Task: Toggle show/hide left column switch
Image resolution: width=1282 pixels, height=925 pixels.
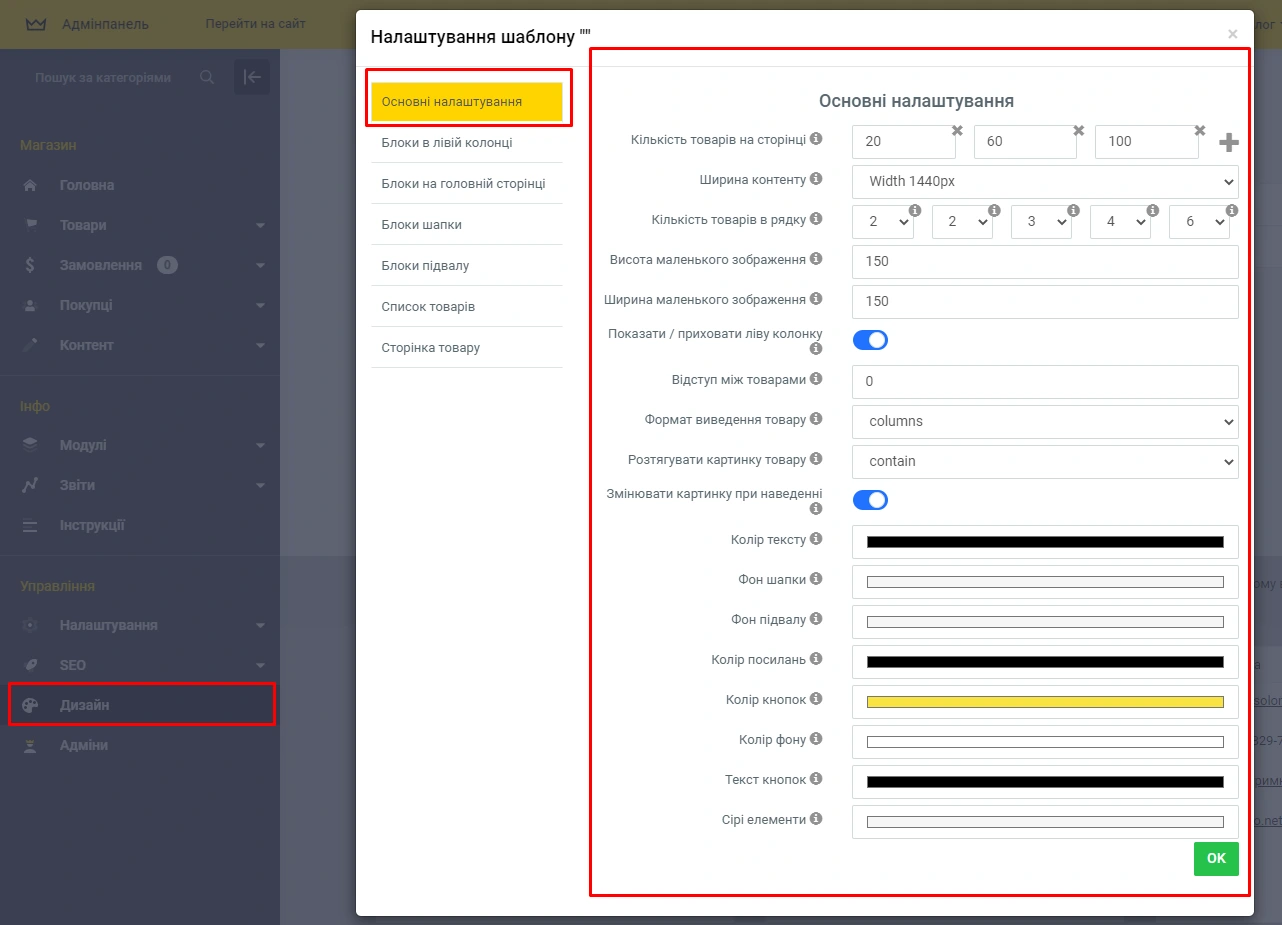Action: coord(870,340)
